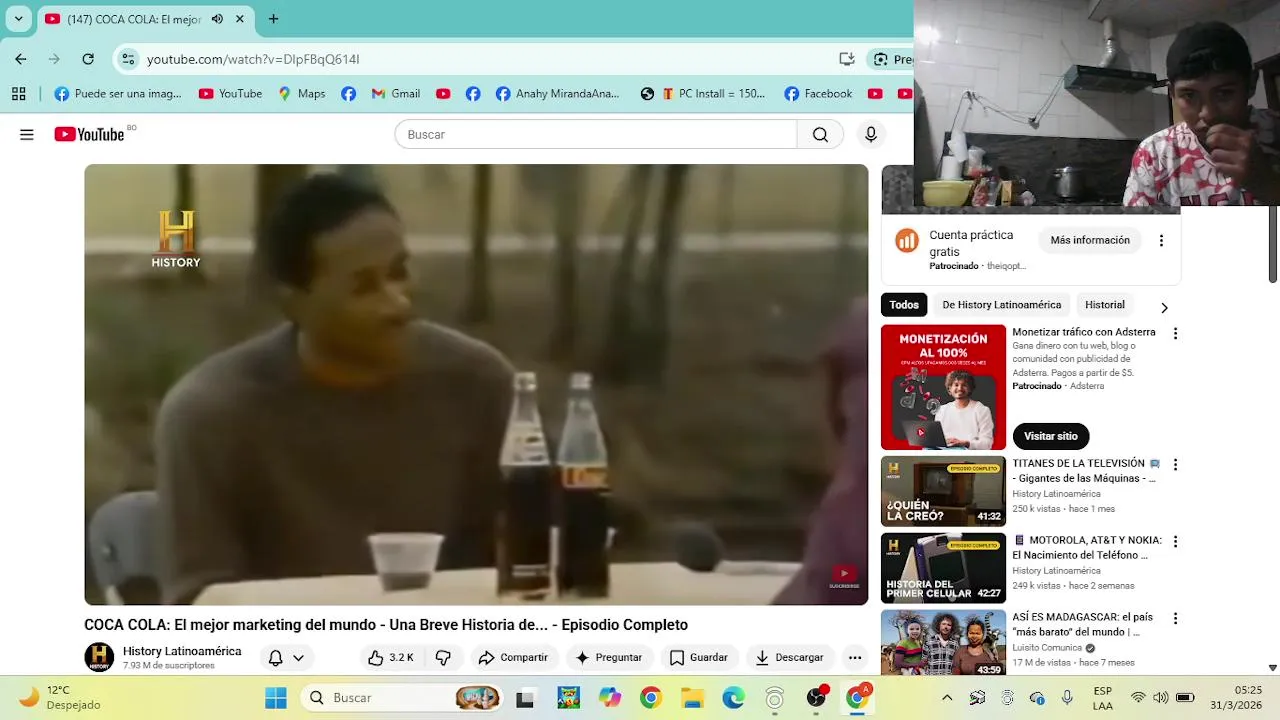
Task: Click the install app icon in the address bar
Action: 847,59
